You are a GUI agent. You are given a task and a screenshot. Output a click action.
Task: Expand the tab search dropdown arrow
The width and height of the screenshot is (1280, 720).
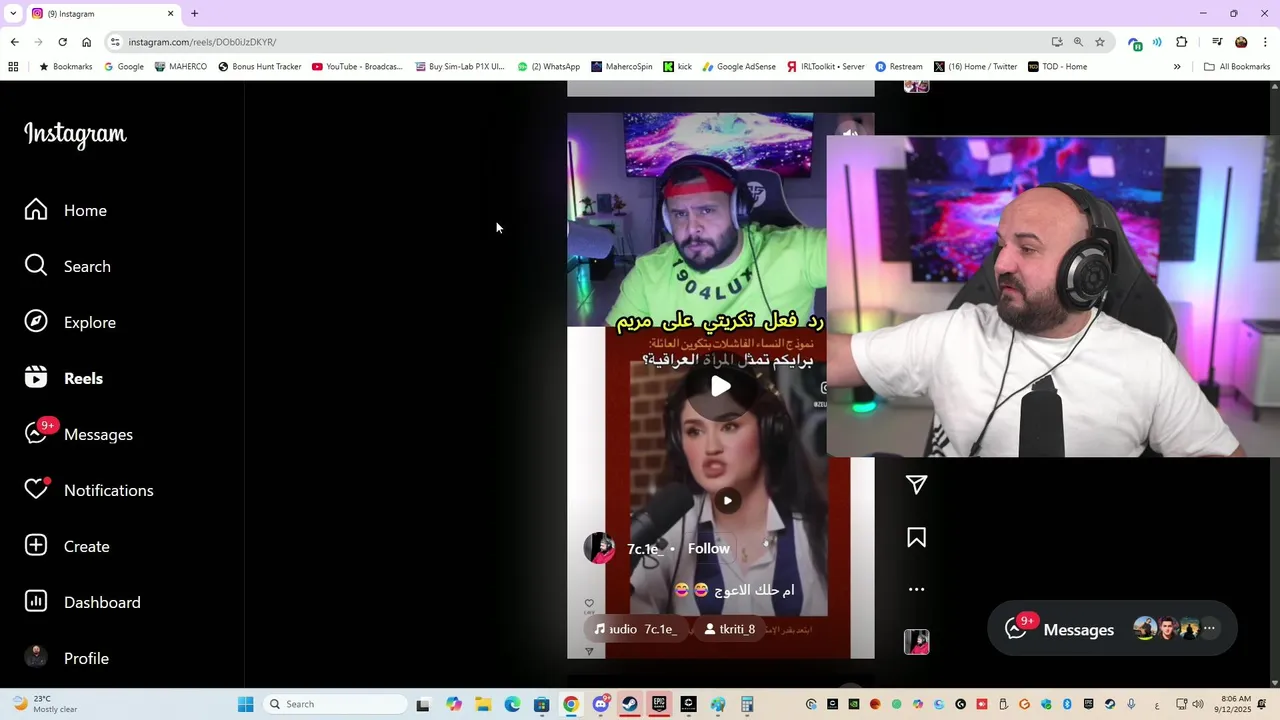(x=12, y=13)
